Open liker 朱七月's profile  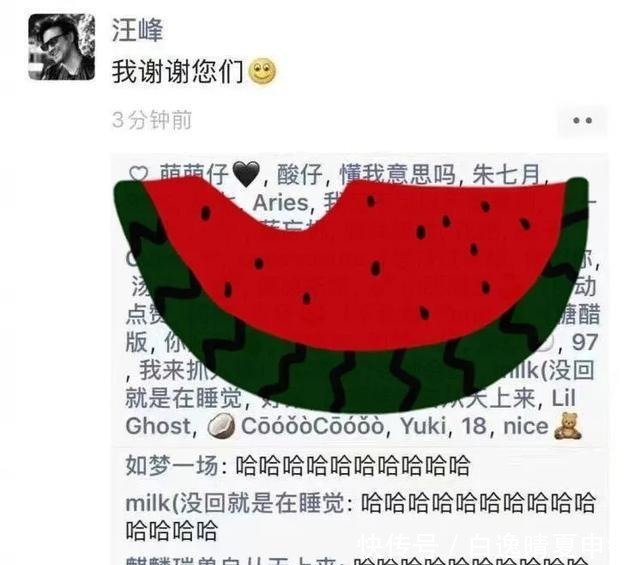[506, 174]
